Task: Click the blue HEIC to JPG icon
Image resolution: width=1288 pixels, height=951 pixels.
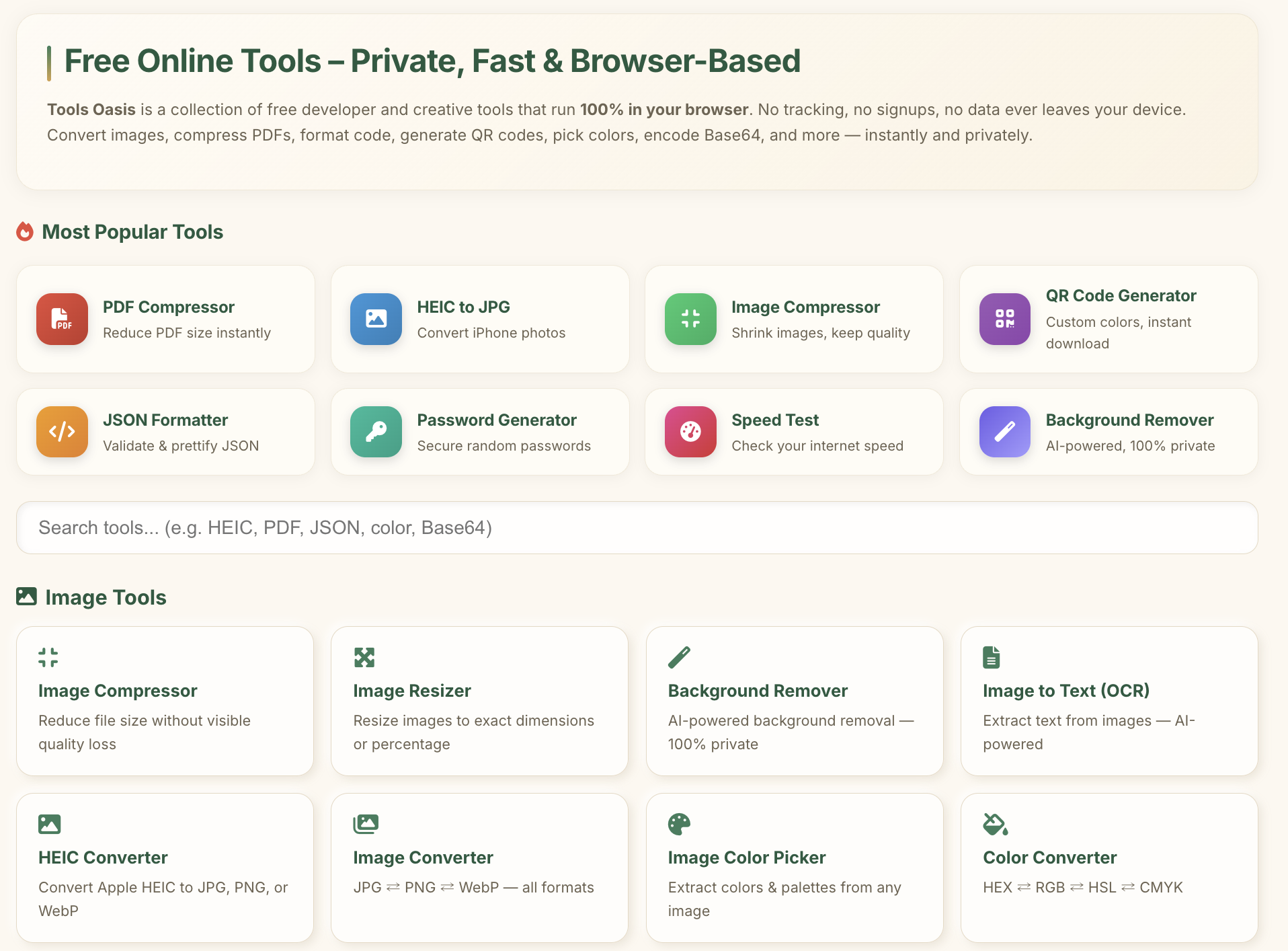Action: (376, 319)
